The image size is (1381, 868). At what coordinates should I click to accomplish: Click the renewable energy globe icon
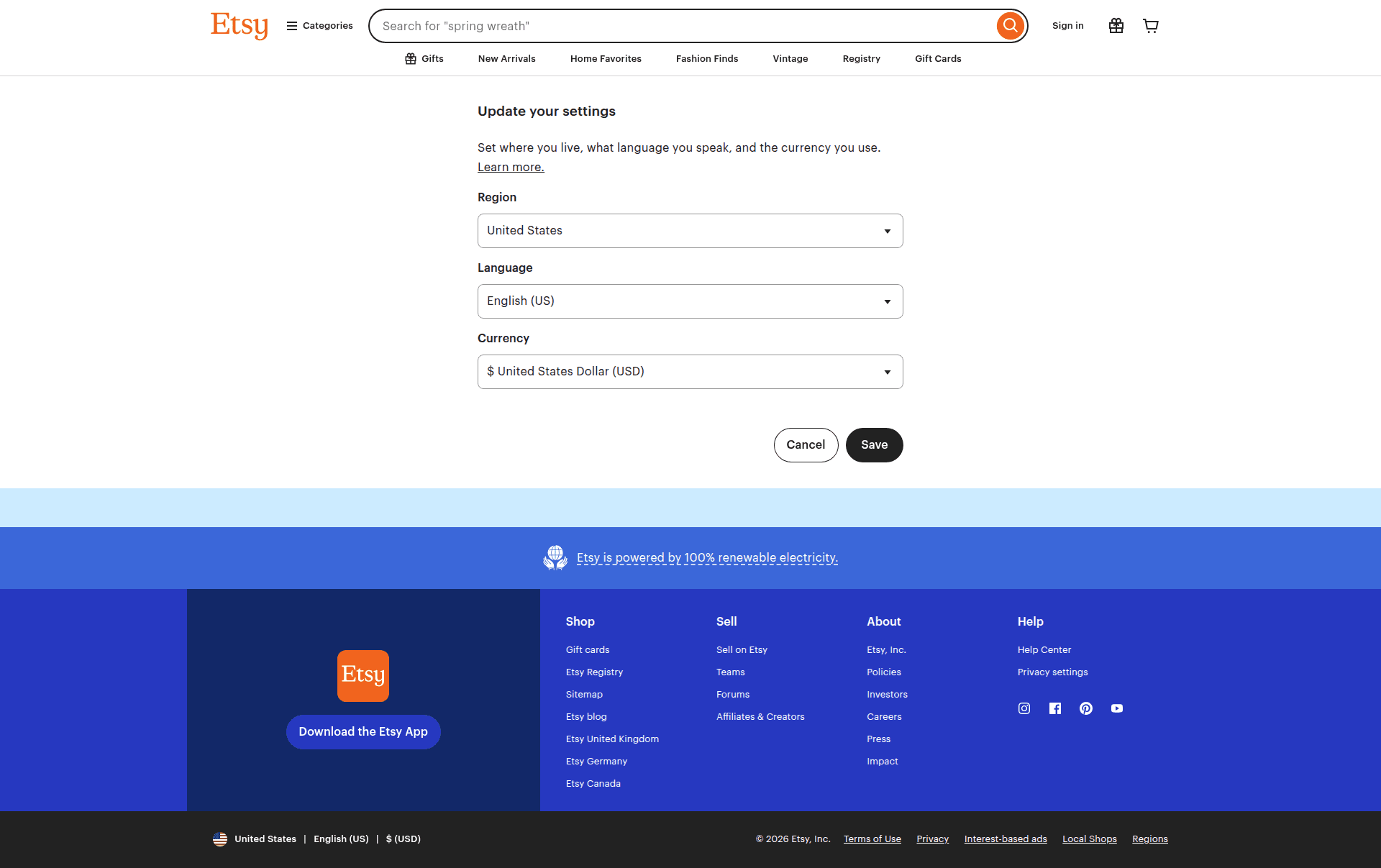pos(555,557)
